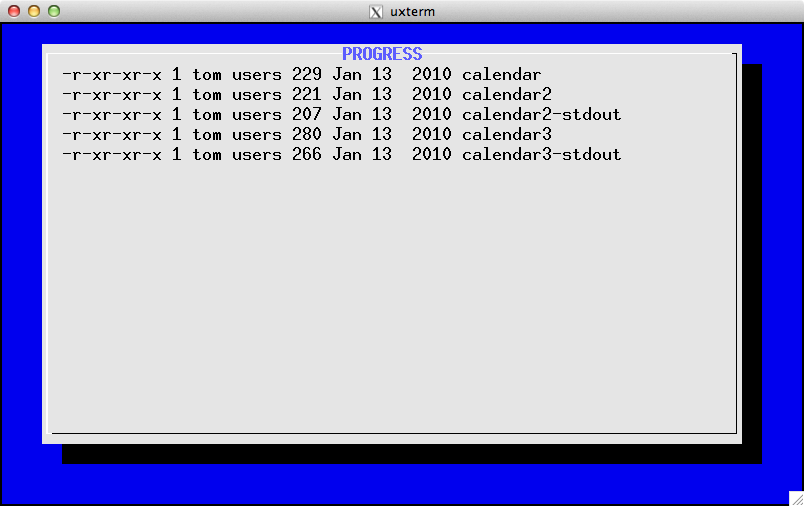Click the uxterm window title text

[x=412, y=11]
